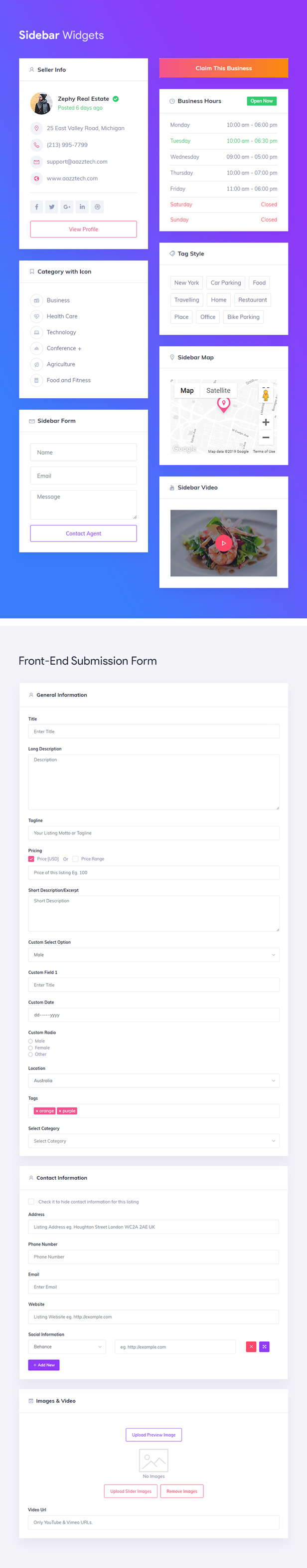Play the sidebar video
Viewport: 307px width, 1568px height.
(x=223, y=543)
